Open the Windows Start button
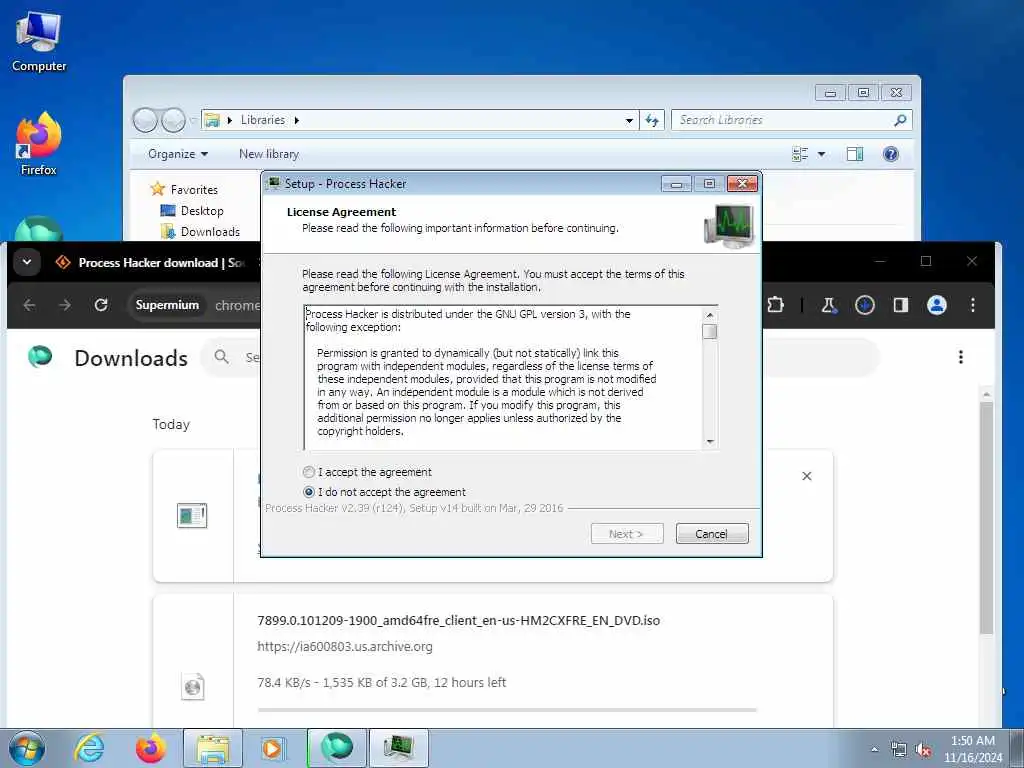1024x768 pixels. (27, 748)
